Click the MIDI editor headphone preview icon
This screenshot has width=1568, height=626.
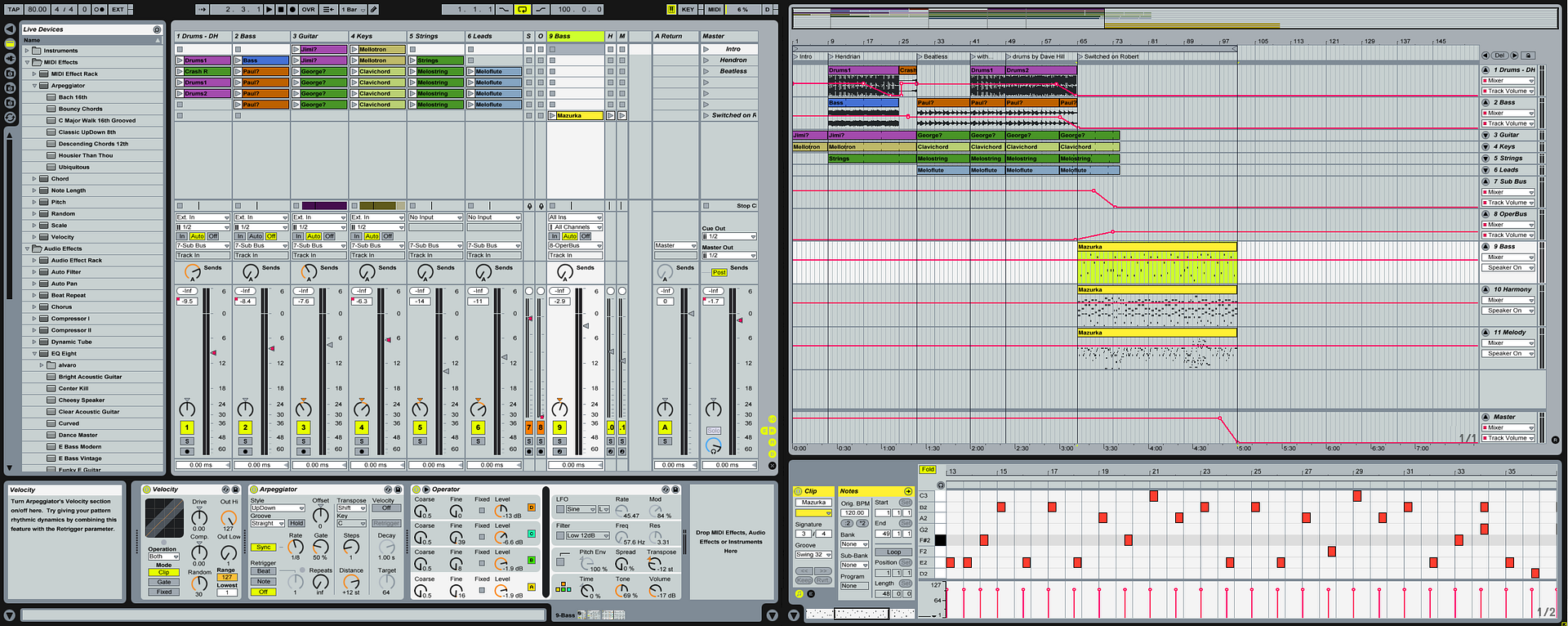(x=941, y=485)
